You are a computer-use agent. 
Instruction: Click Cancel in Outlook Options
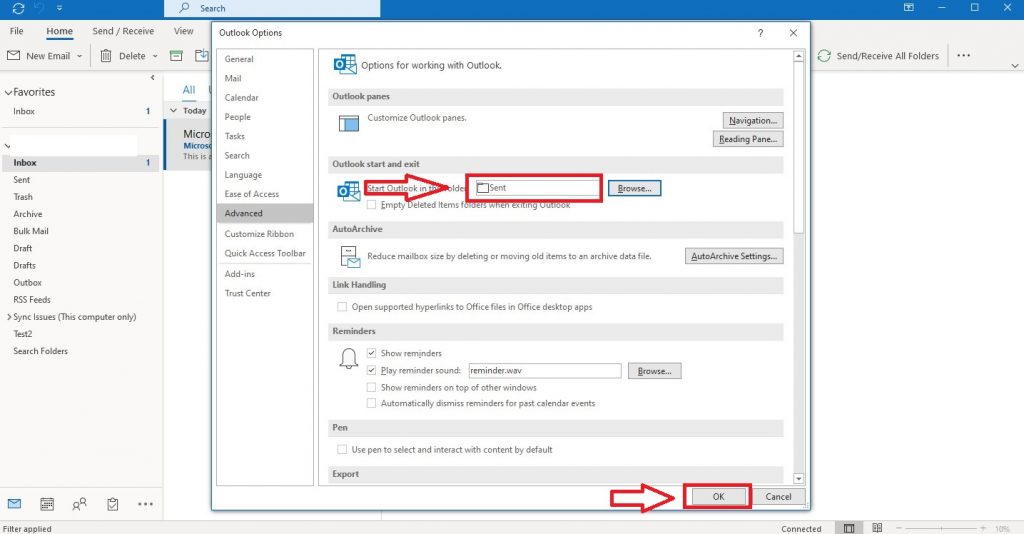778,497
